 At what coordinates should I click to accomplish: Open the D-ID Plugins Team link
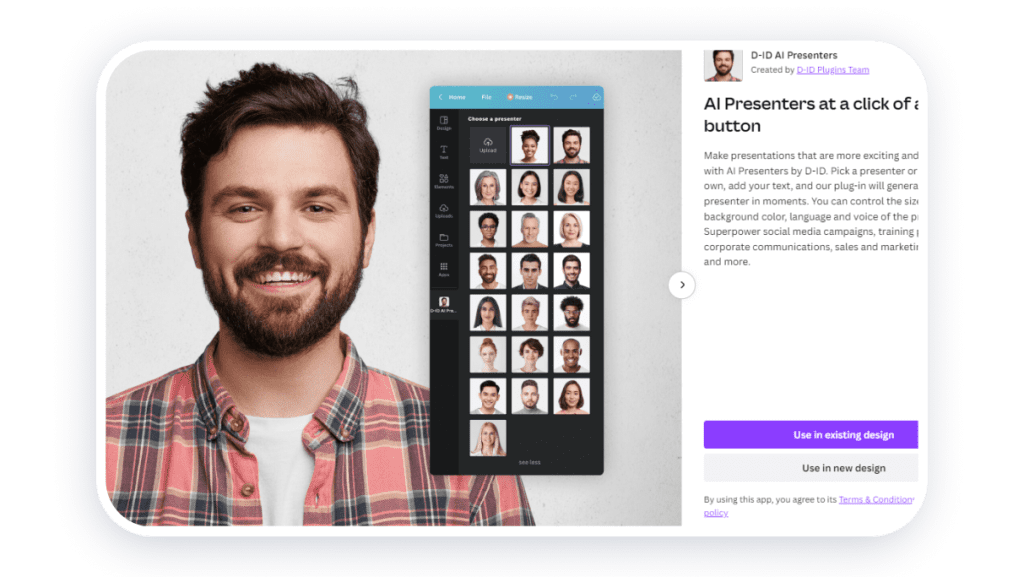(x=832, y=70)
